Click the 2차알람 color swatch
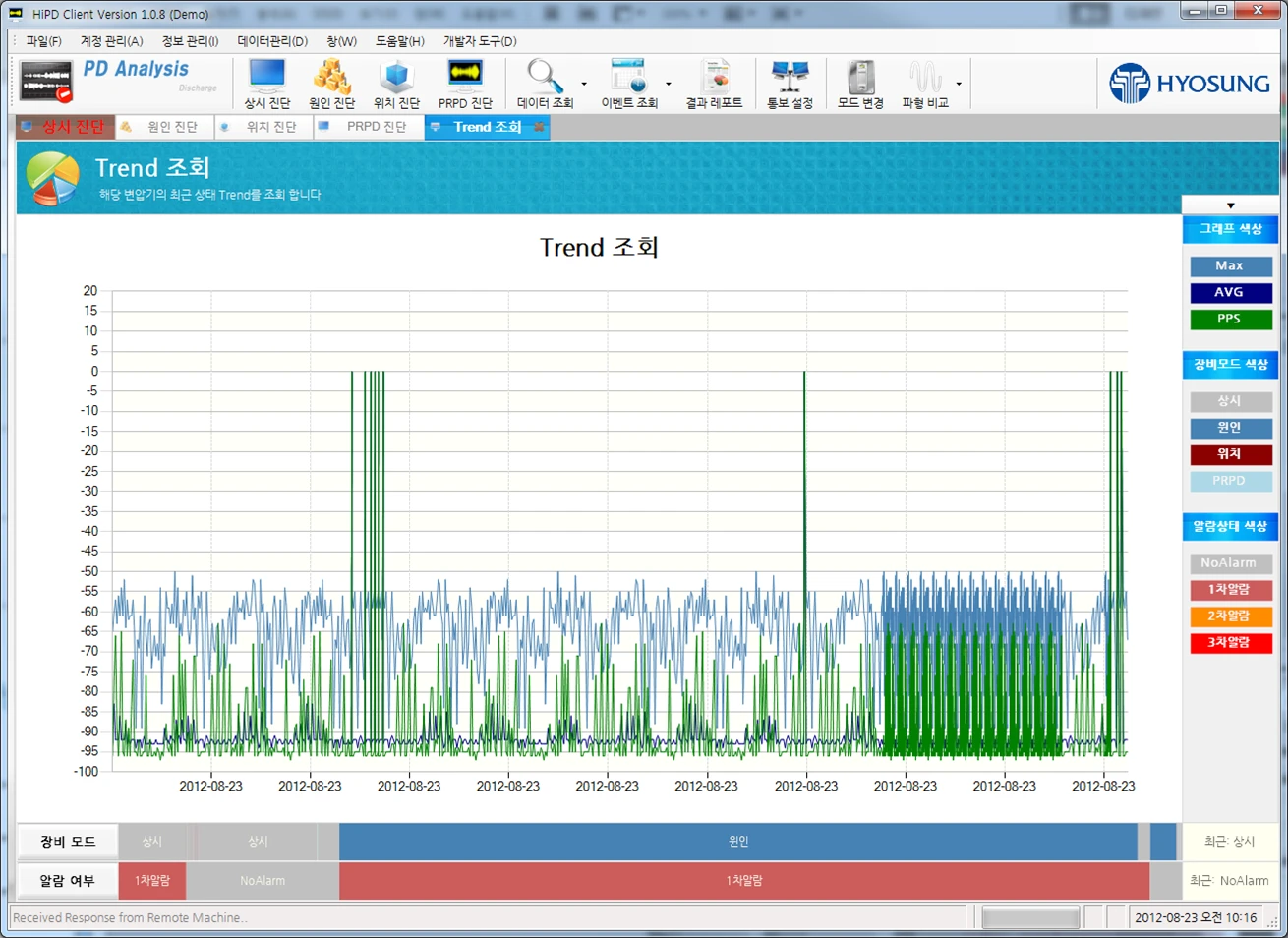The image size is (1288, 938). click(1230, 616)
